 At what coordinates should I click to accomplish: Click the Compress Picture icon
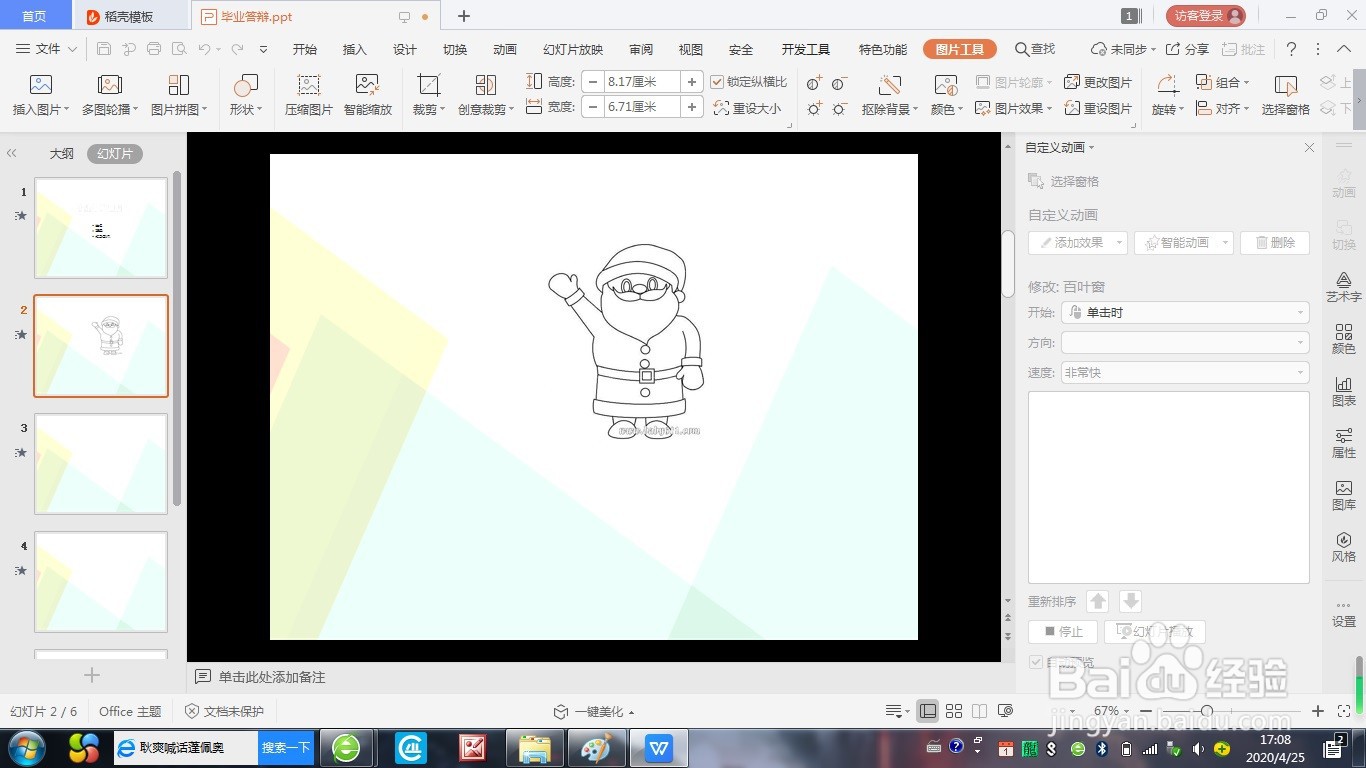point(308,86)
